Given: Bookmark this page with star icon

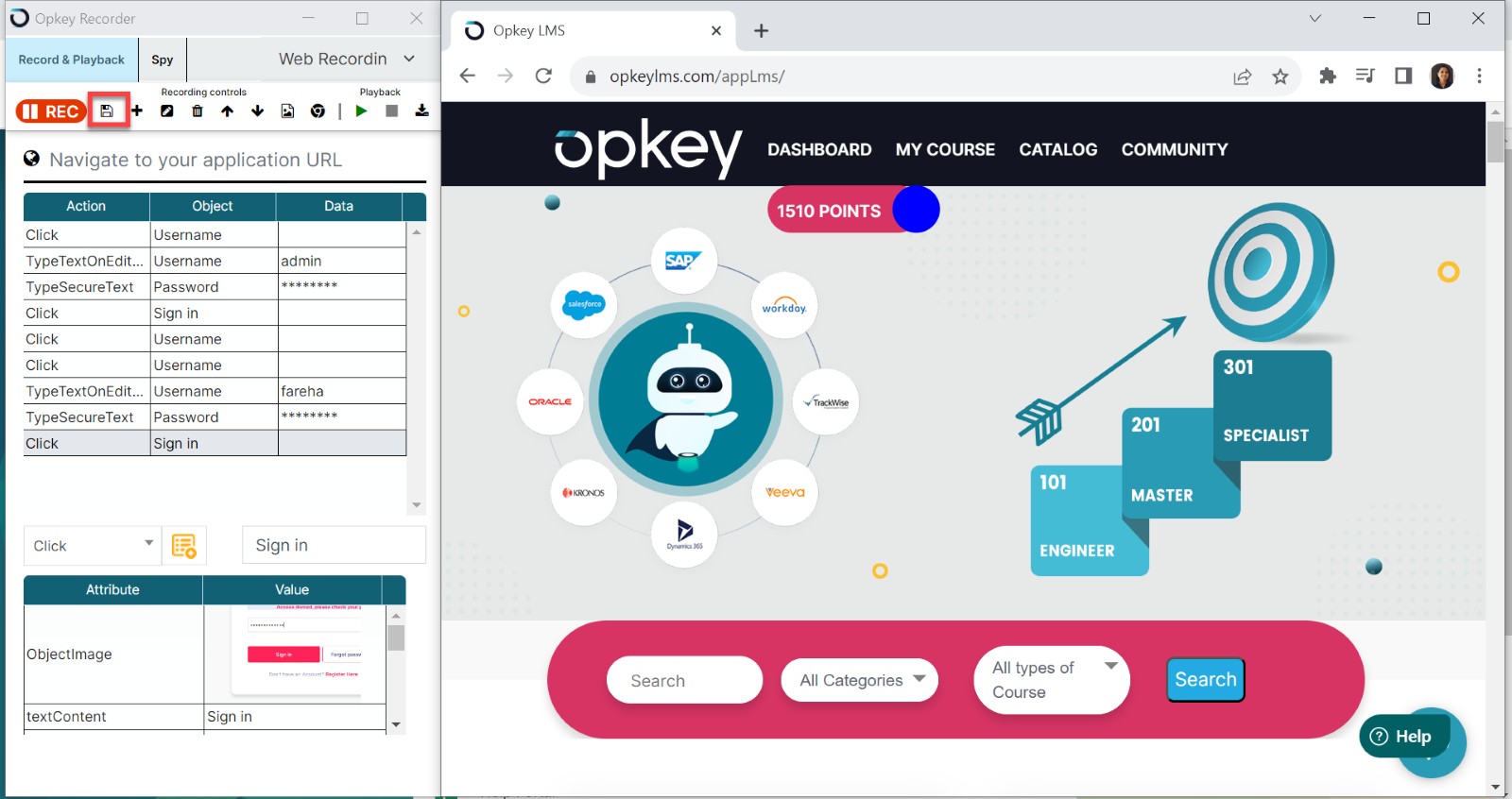Looking at the screenshot, I should point(1280,76).
